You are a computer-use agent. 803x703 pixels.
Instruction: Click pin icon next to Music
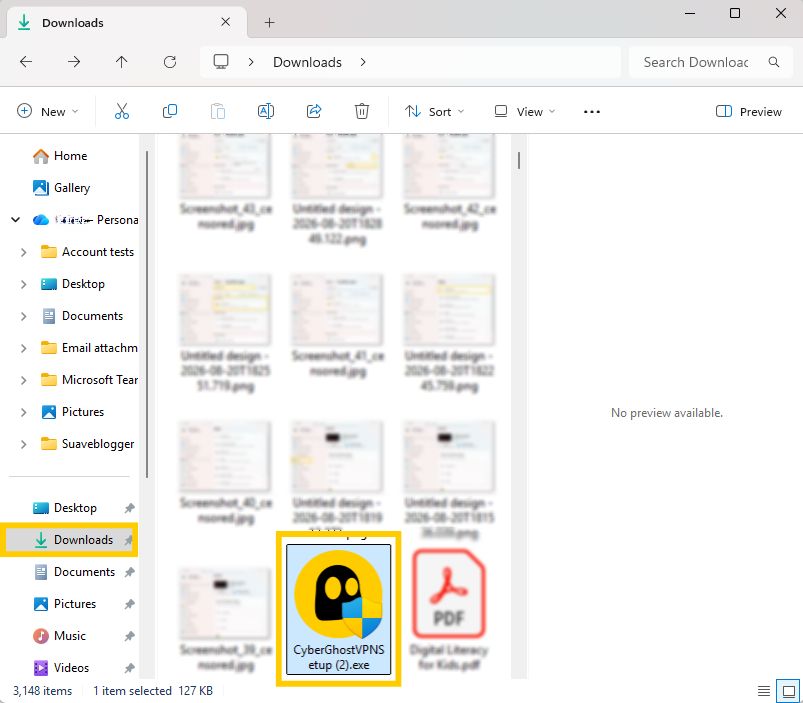(130, 636)
